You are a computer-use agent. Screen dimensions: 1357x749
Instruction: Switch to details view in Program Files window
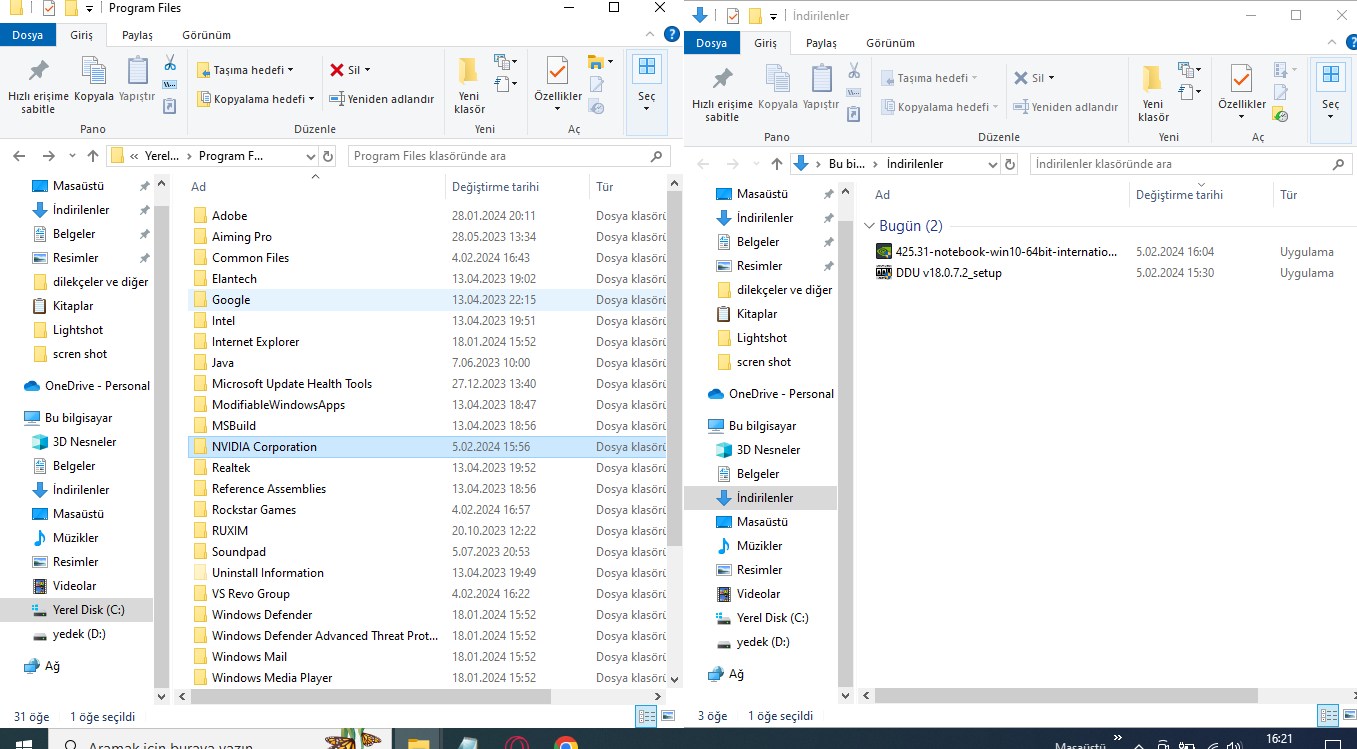[x=647, y=716]
